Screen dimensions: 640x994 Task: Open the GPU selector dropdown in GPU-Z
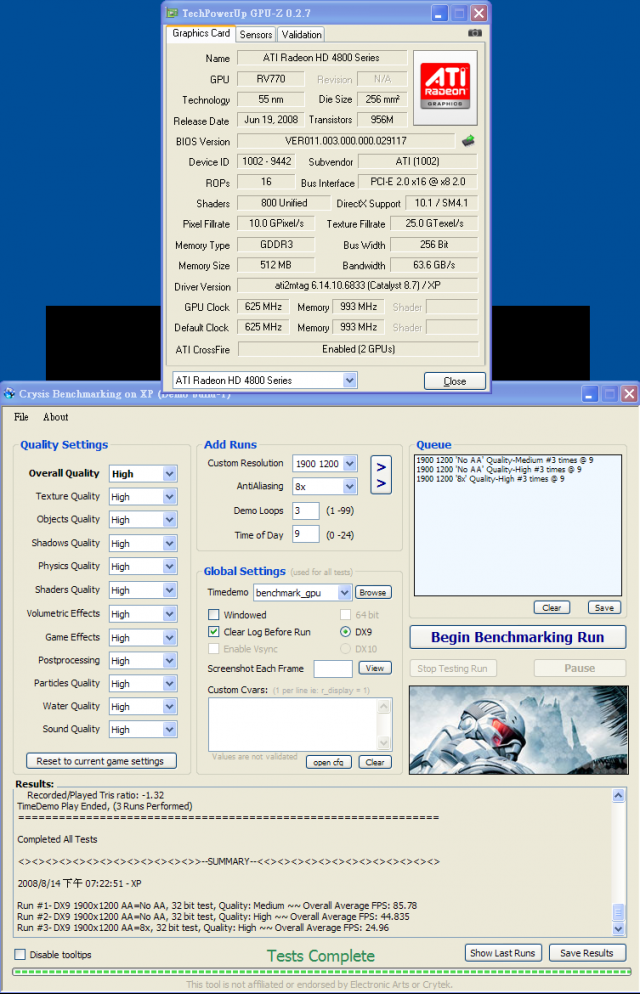[x=350, y=380]
